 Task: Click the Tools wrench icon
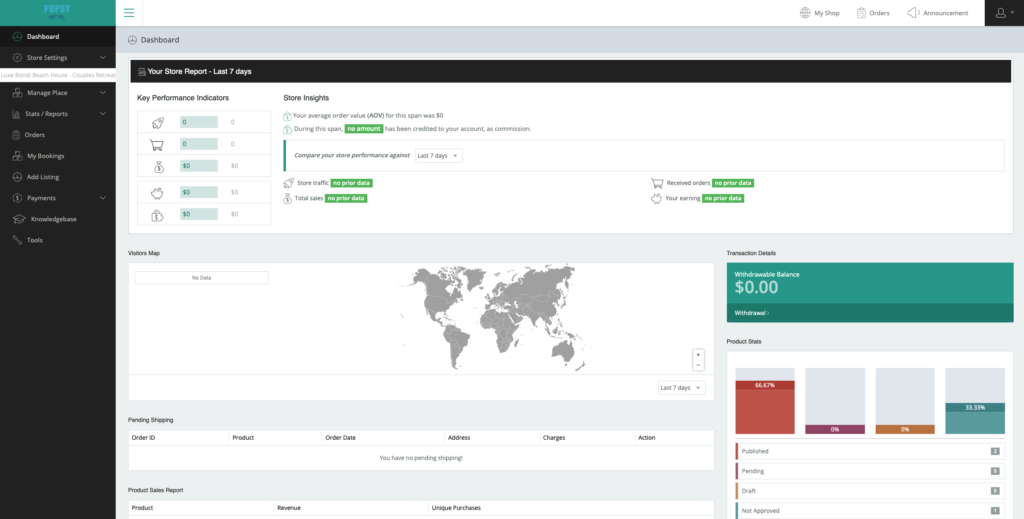tap(15, 240)
